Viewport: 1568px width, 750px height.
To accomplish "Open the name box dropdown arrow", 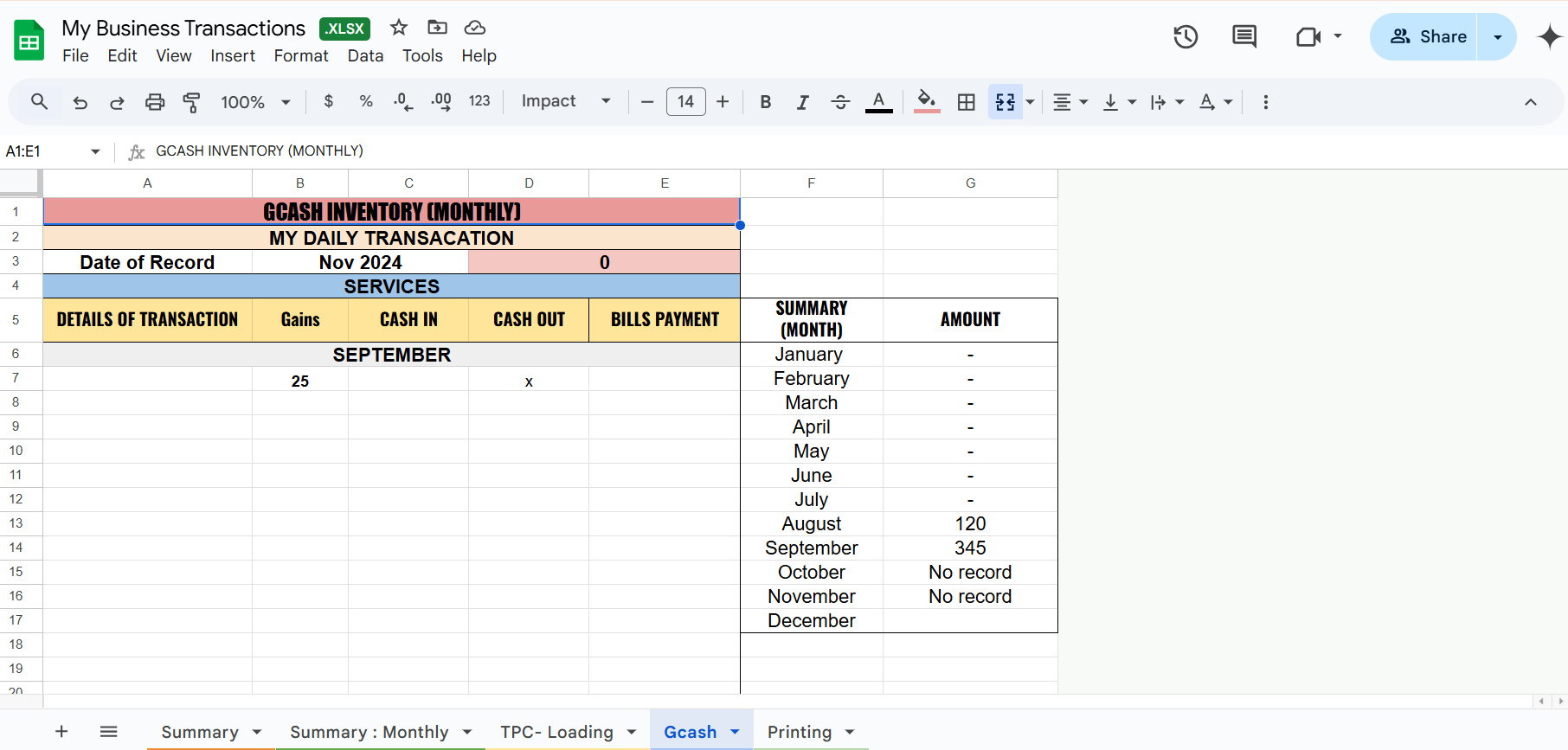I will 95,151.
